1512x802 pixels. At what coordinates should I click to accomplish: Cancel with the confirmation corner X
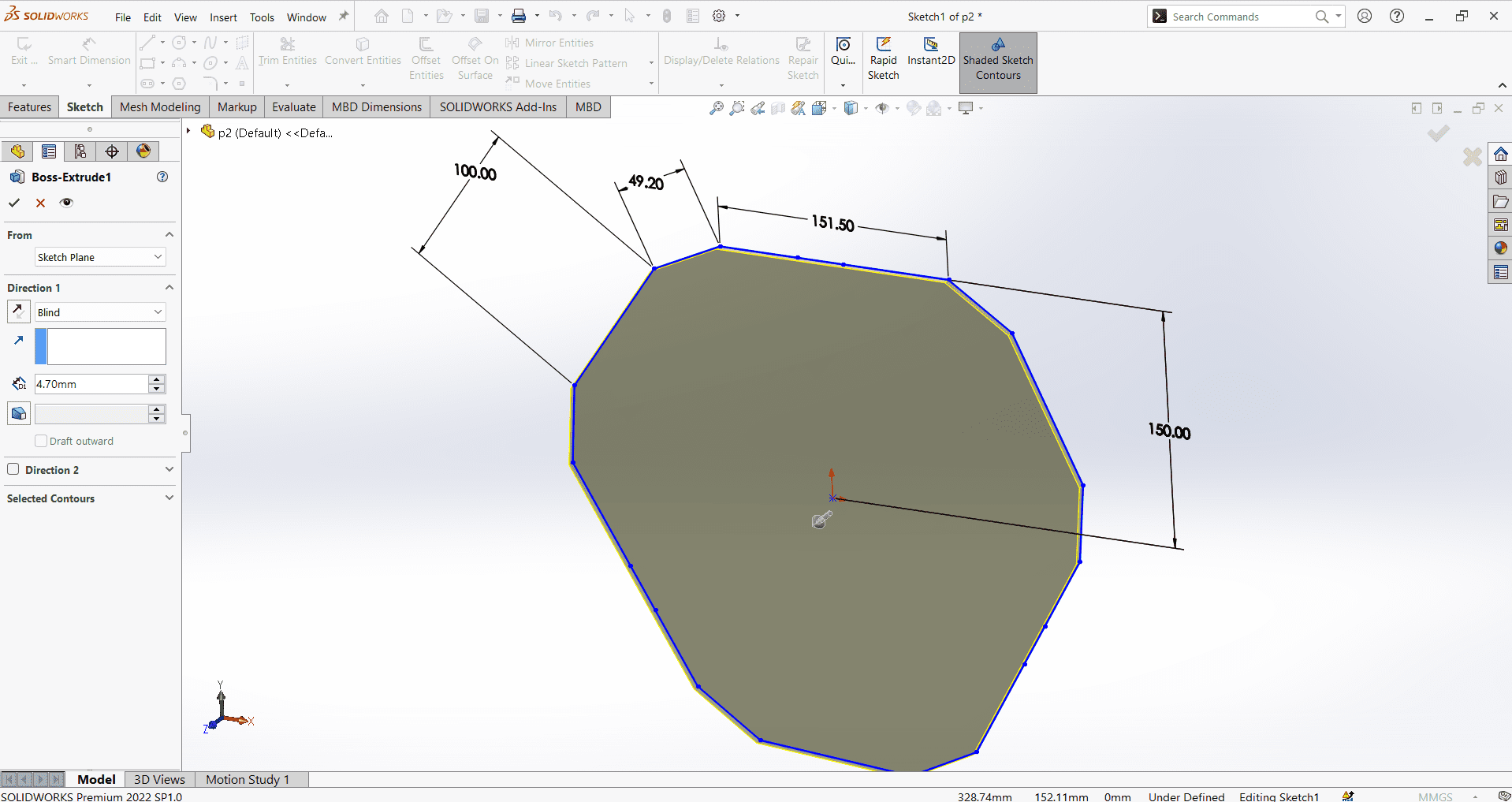click(1472, 157)
